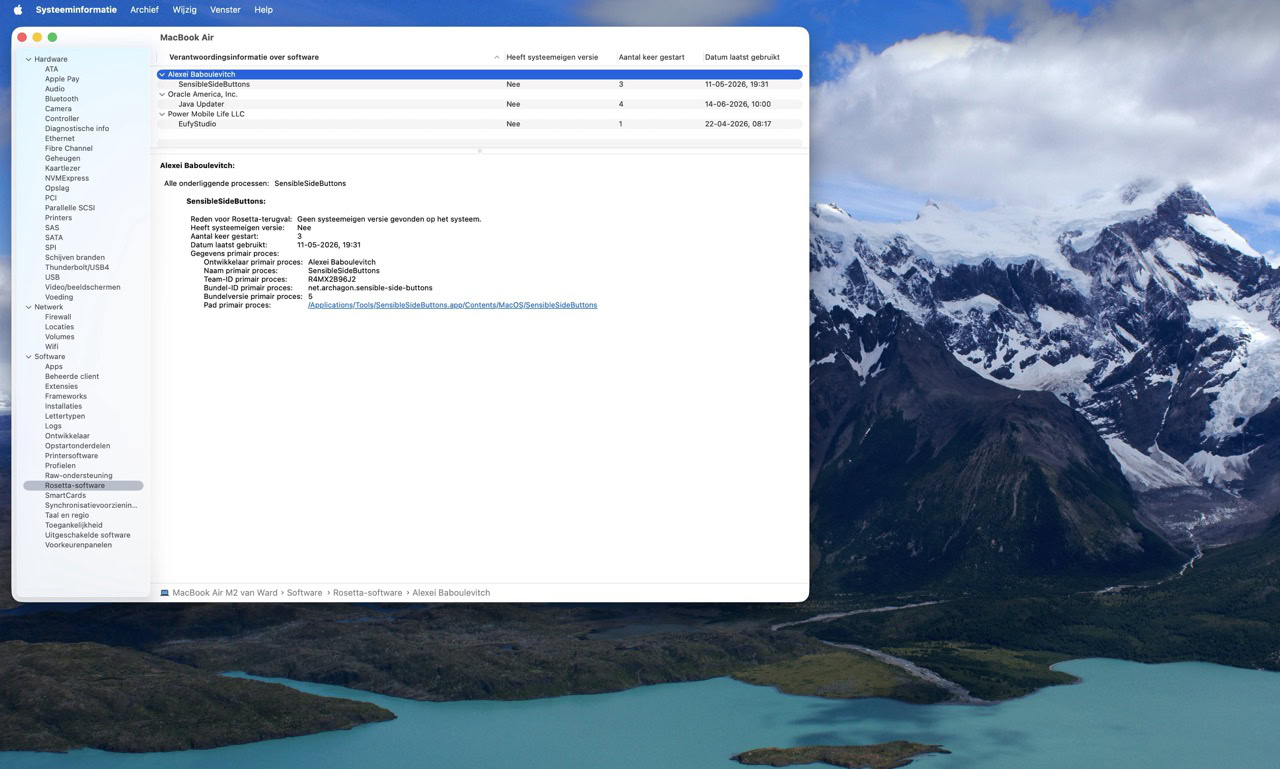Screen dimensions: 1280x769
Task: Click the MacBook Air computer icon in path bar
Action: [x=165, y=593]
